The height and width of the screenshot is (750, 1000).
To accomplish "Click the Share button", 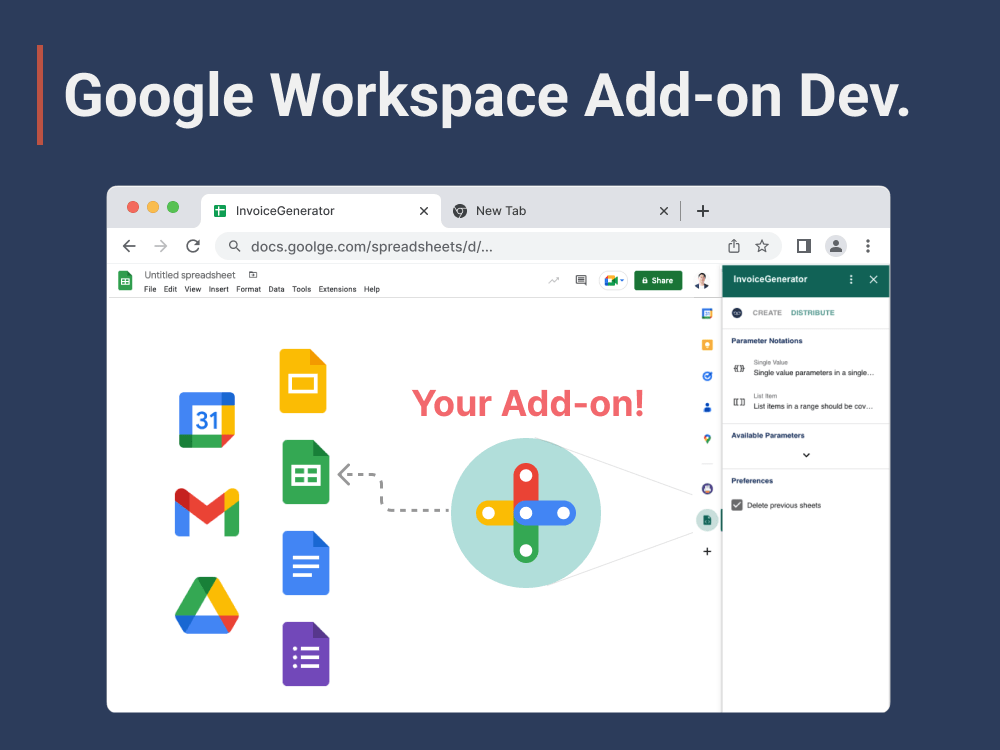I will pyautogui.click(x=657, y=280).
